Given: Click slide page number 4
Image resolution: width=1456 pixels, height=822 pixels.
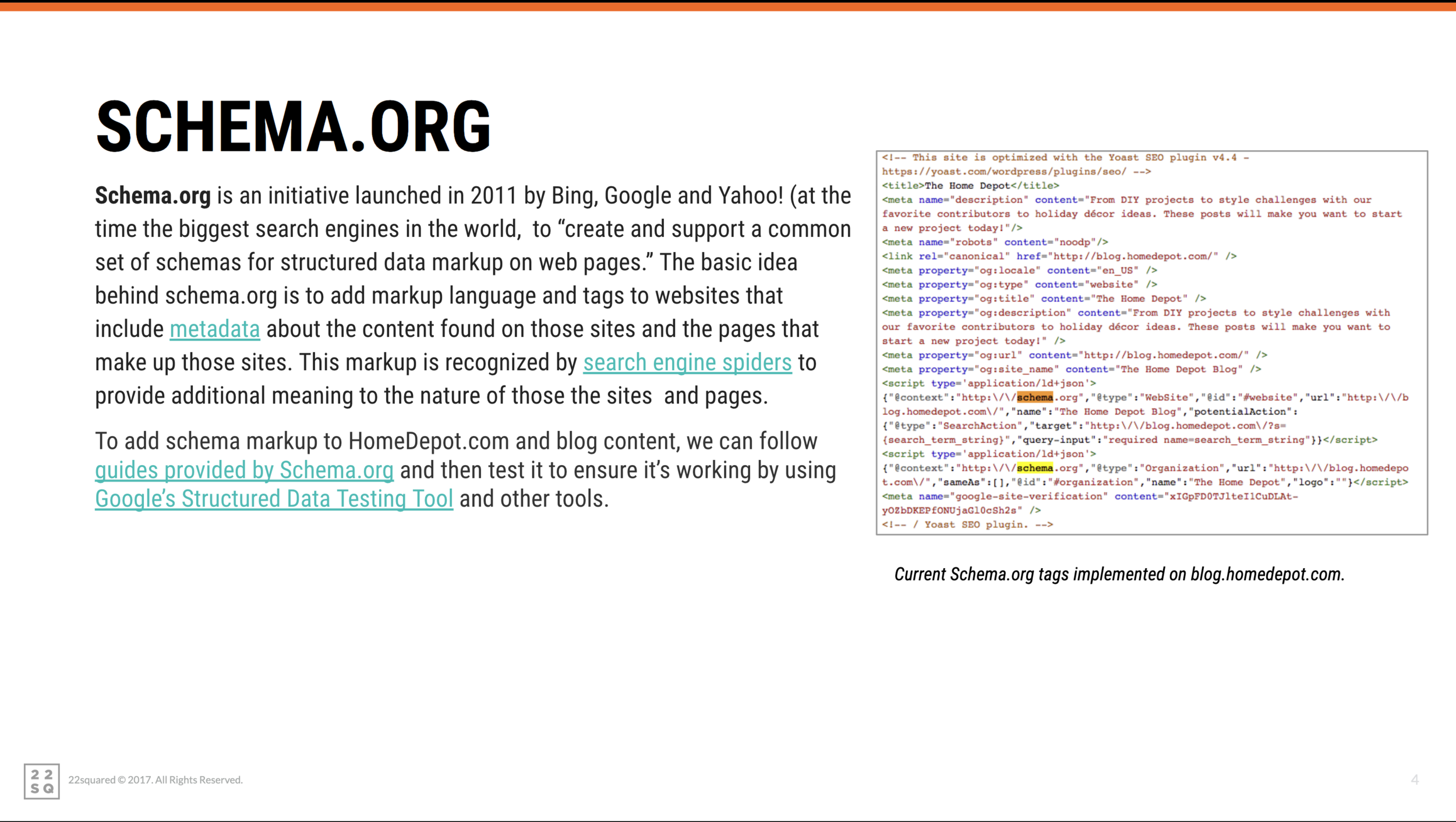Looking at the screenshot, I should (1415, 780).
